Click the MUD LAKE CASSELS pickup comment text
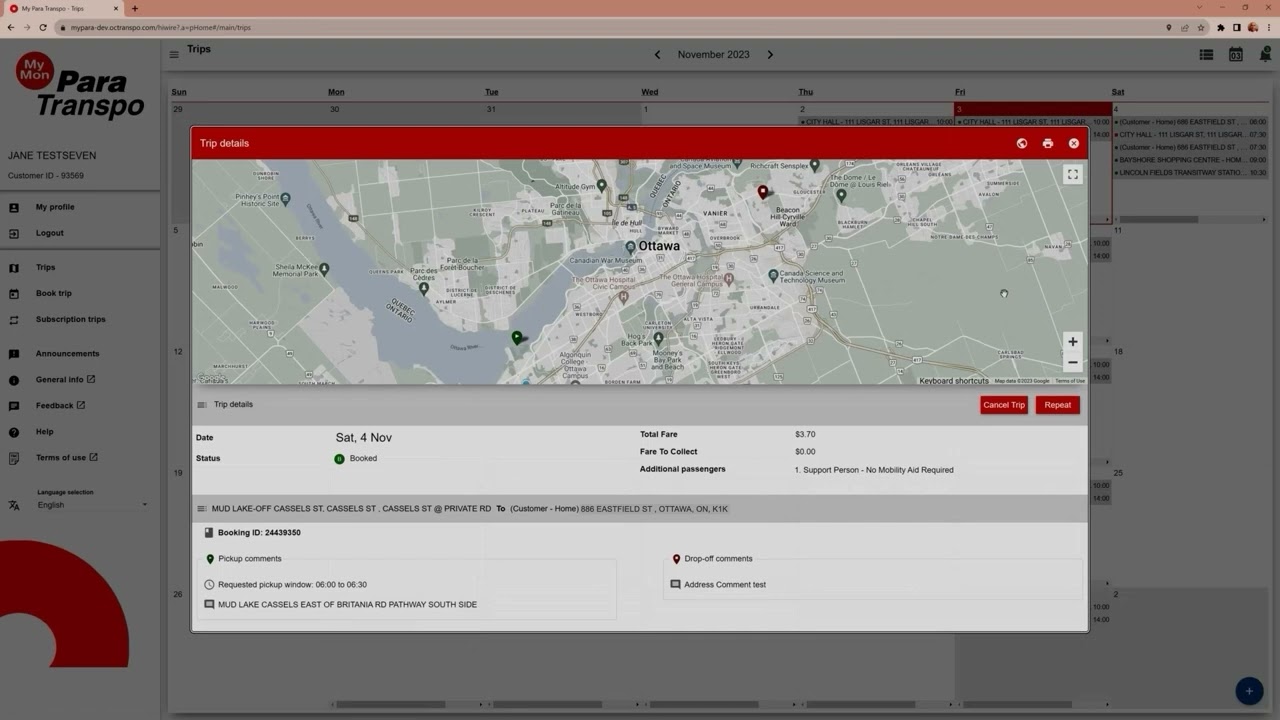Viewport: 1280px width, 720px height. (x=347, y=605)
